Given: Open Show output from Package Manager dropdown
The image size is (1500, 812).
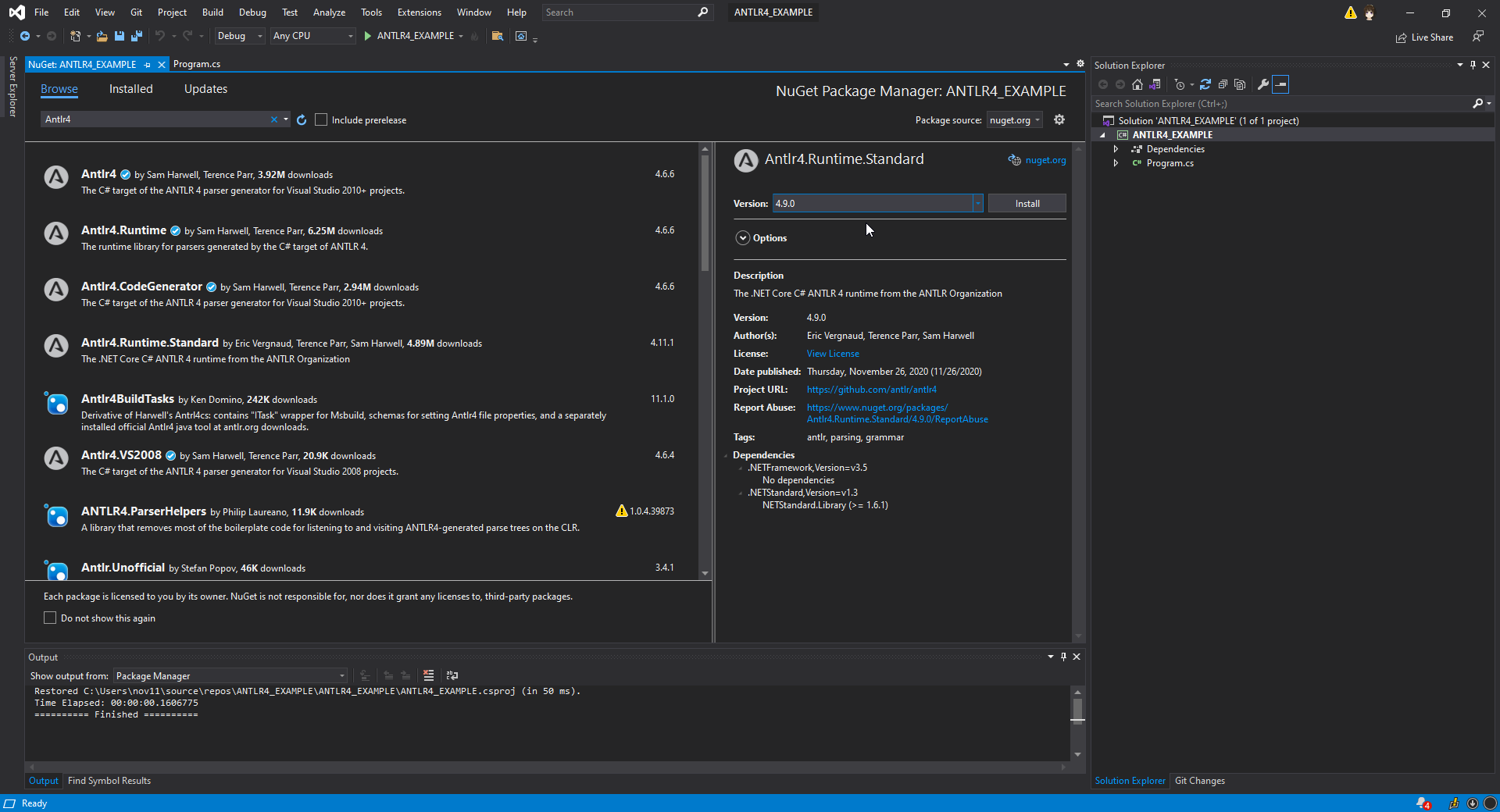Looking at the screenshot, I should 230,676.
